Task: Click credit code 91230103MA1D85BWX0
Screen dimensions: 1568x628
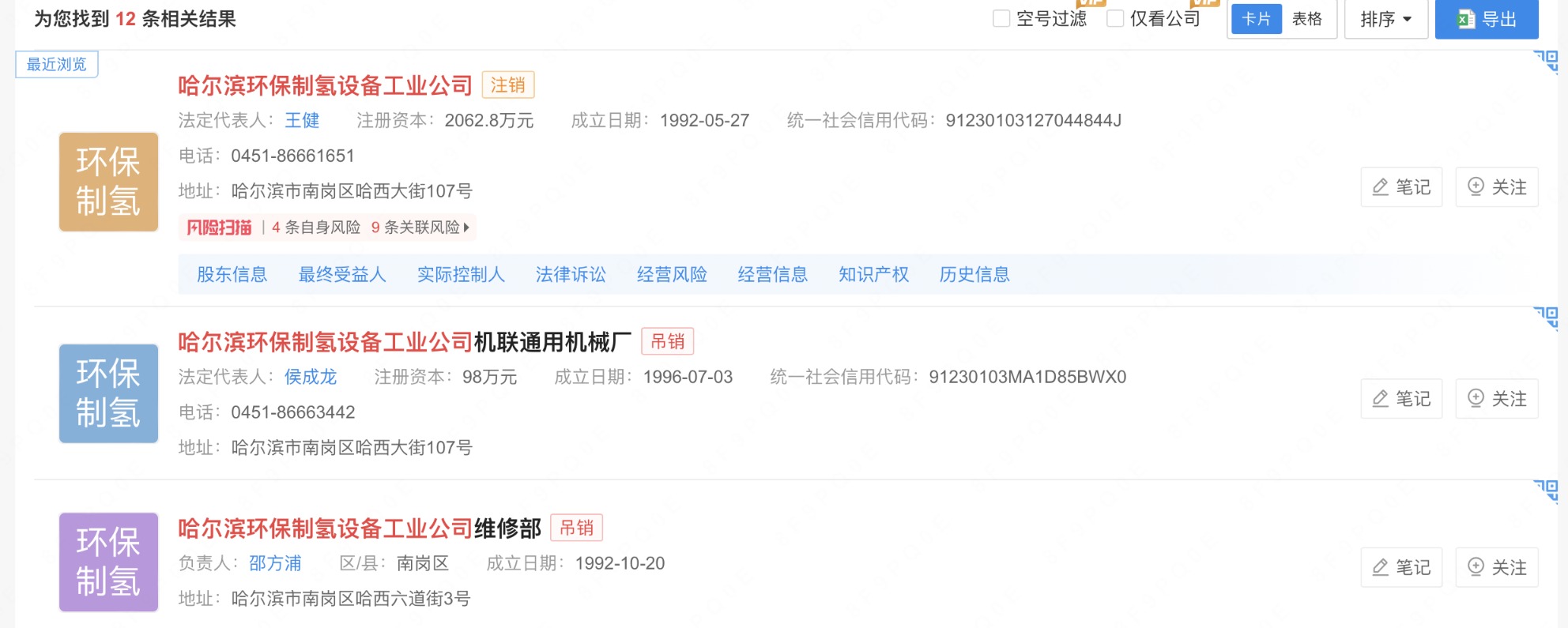Action: [x=1027, y=377]
